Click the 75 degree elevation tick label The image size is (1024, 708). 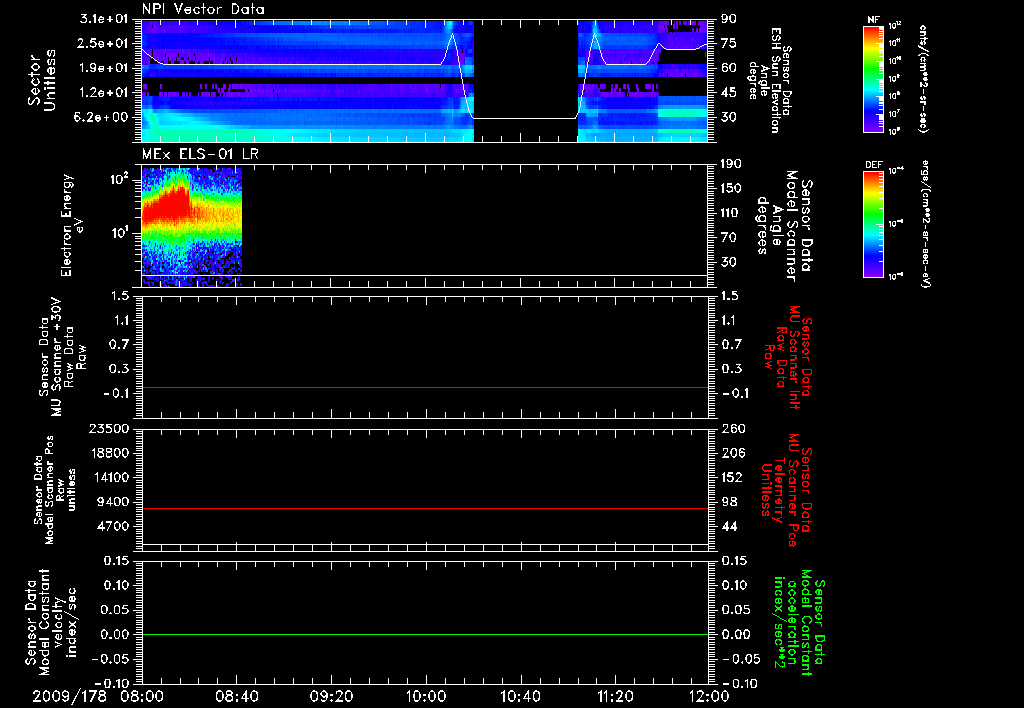coord(729,43)
